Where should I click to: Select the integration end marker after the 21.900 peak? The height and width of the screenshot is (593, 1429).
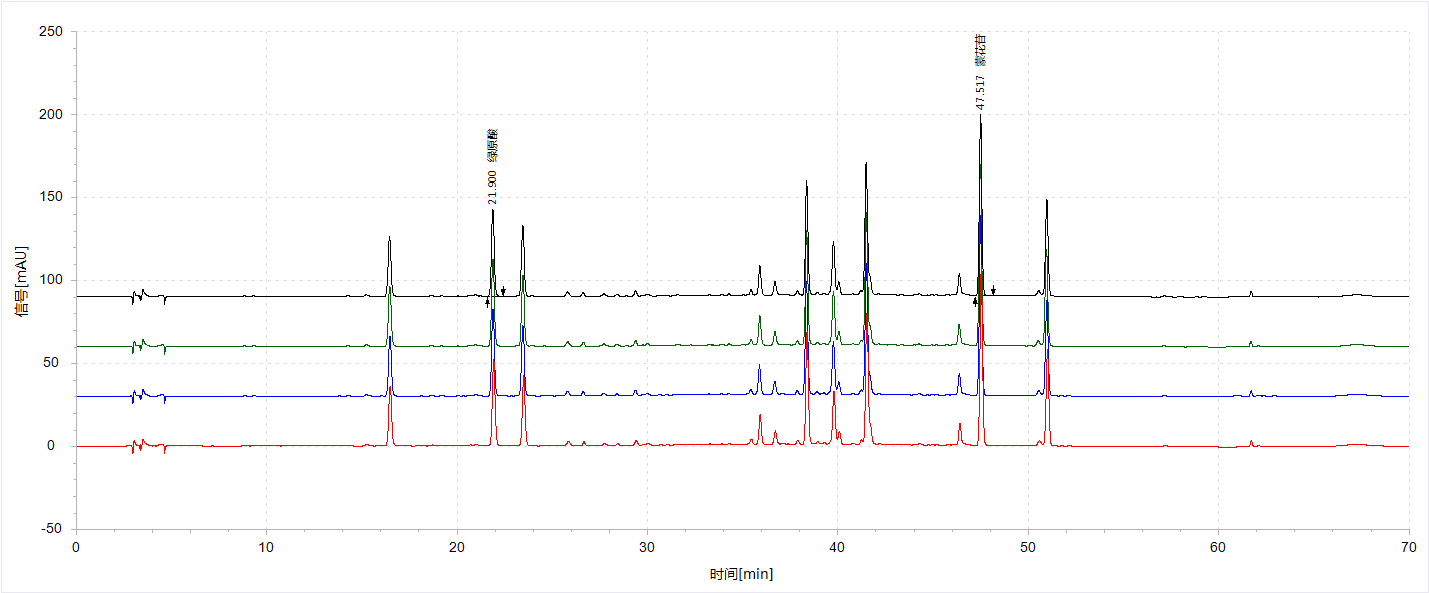(503, 291)
